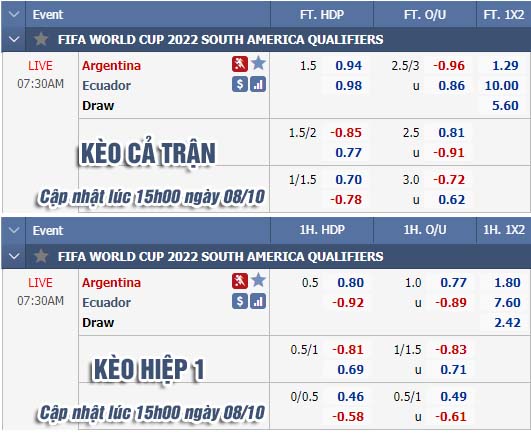Screen dimensions: 531x433
Task: Open live stream icon in first-half Argentina row
Action: coord(240,281)
